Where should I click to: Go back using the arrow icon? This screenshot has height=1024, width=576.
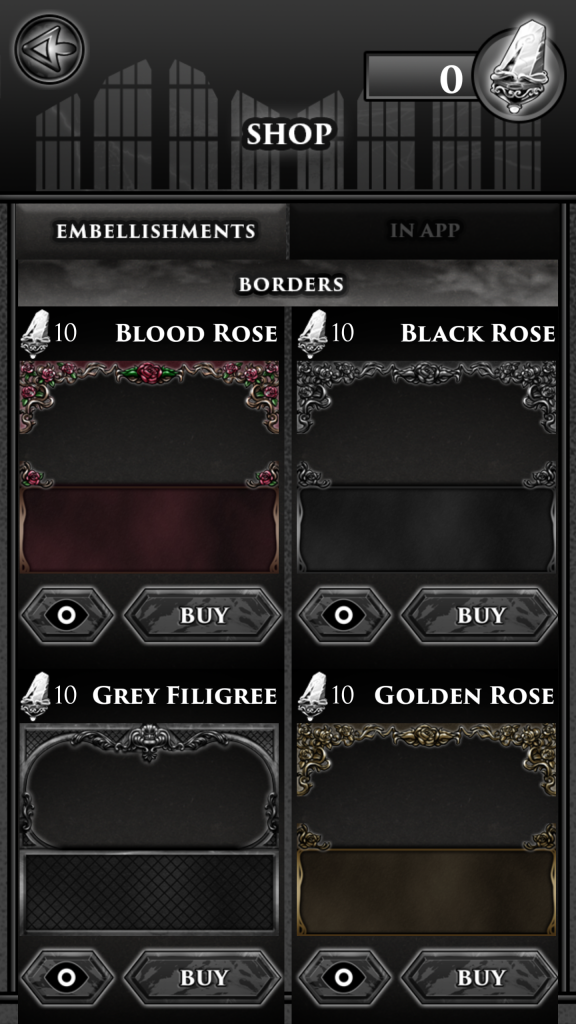(x=50, y=50)
